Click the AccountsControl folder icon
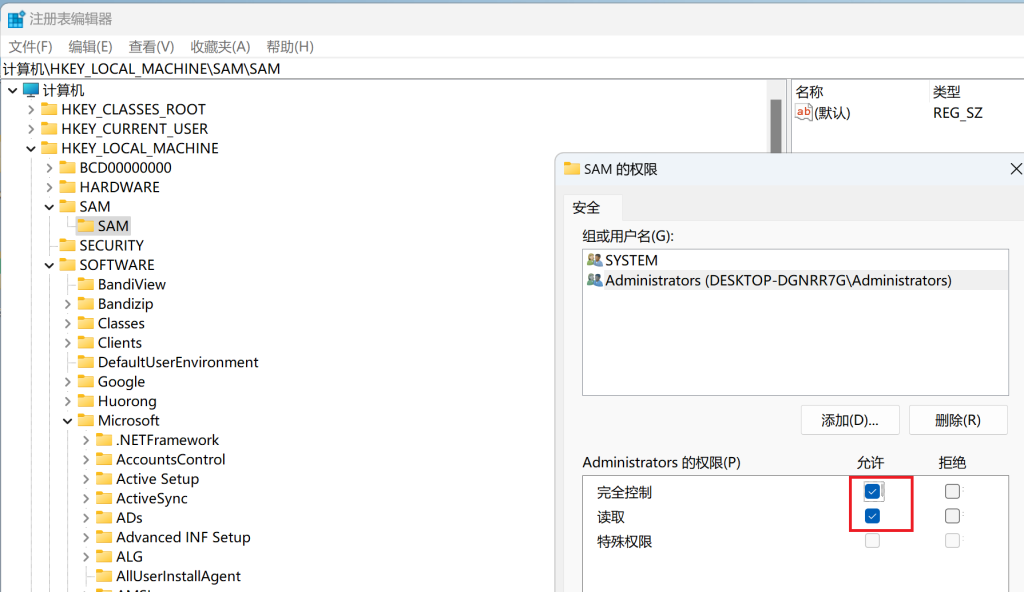This screenshot has height=592, width=1024. pyautogui.click(x=104, y=459)
